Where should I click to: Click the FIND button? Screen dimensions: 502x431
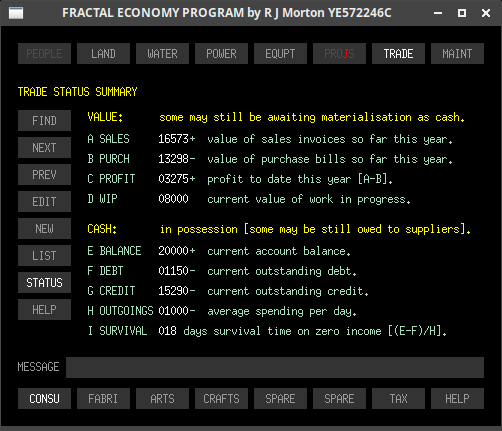(x=44, y=121)
